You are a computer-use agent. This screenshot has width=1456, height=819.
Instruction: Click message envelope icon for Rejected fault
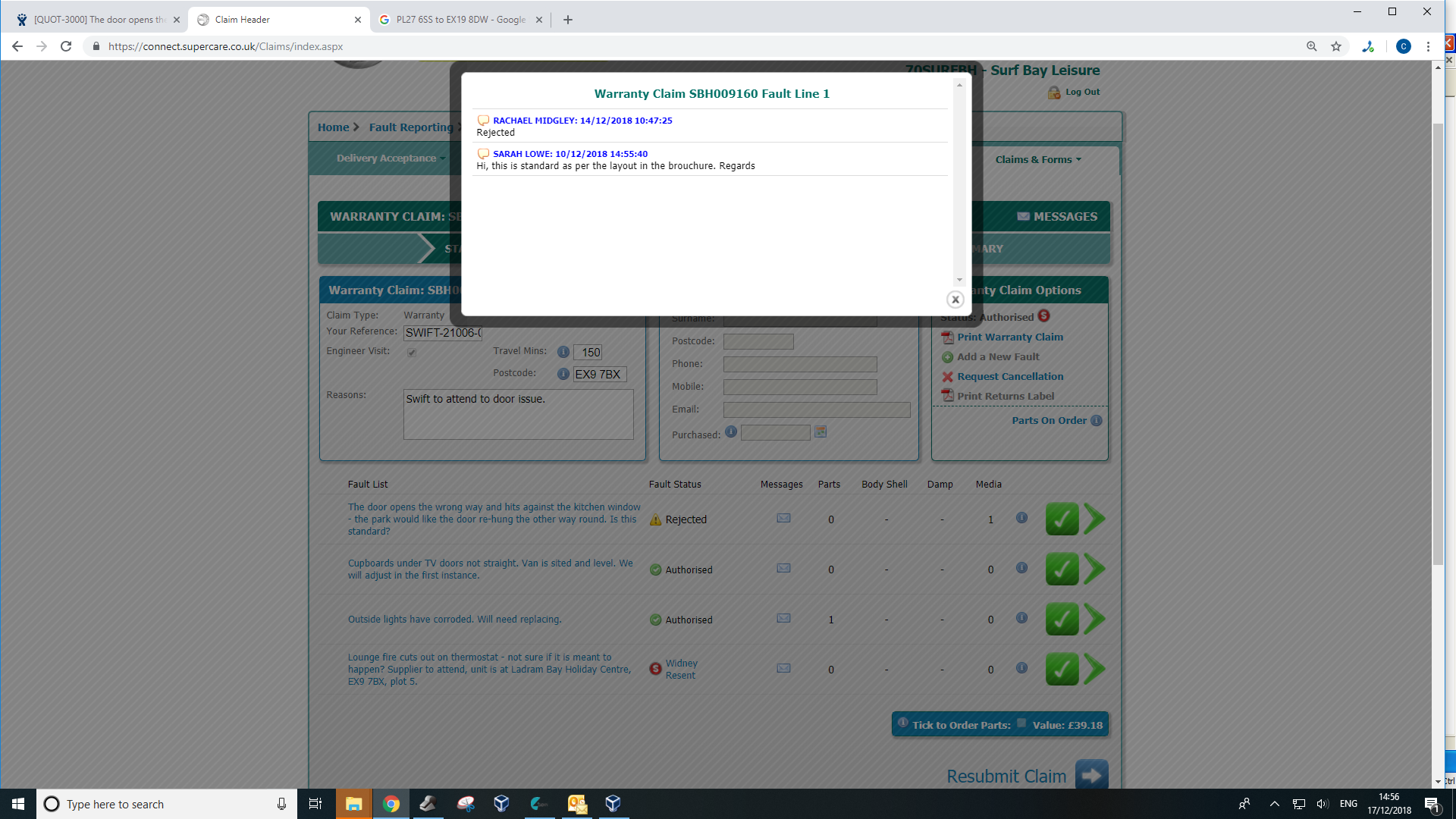click(x=783, y=519)
